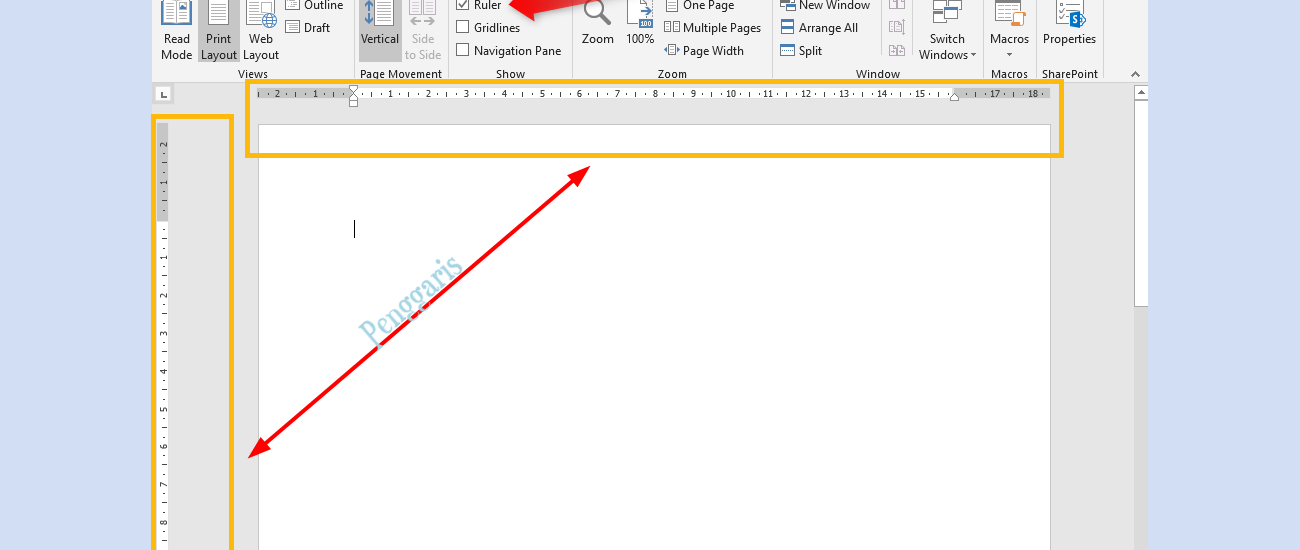1300x550 pixels.
Task: Click the vertical ruler at mark 5
Action: pos(163,409)
